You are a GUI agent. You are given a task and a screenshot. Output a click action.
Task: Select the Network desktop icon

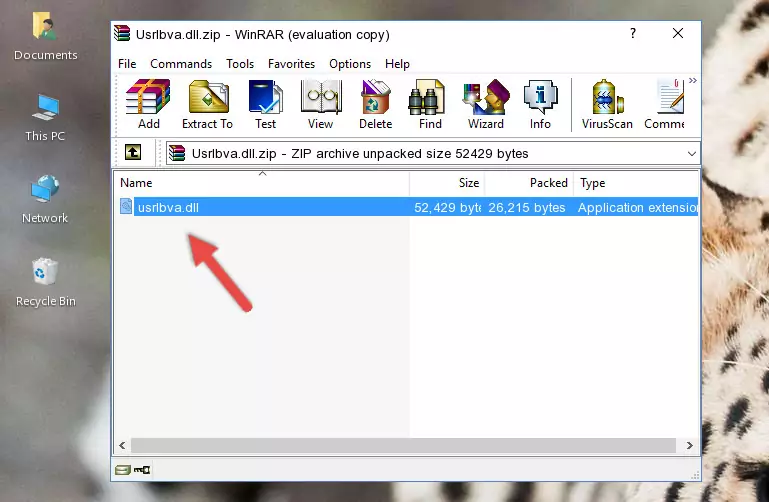click(45, 200)
